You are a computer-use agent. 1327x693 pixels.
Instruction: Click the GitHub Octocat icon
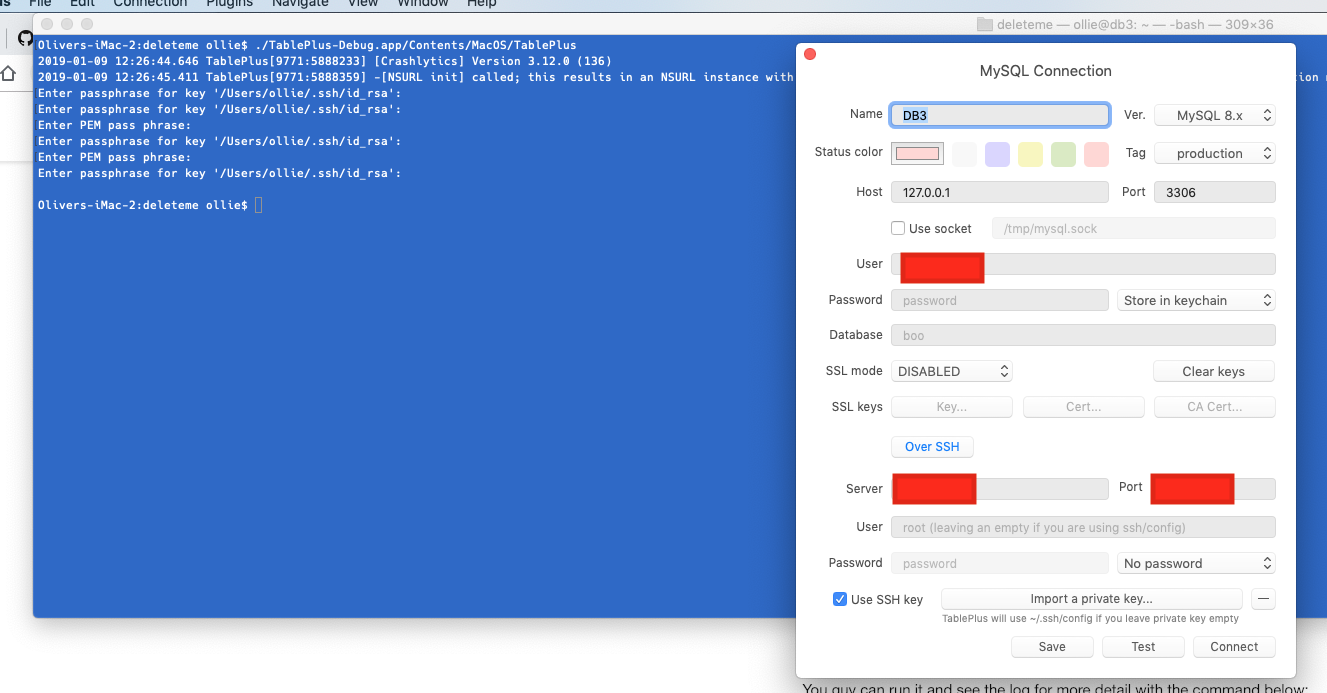24,37
